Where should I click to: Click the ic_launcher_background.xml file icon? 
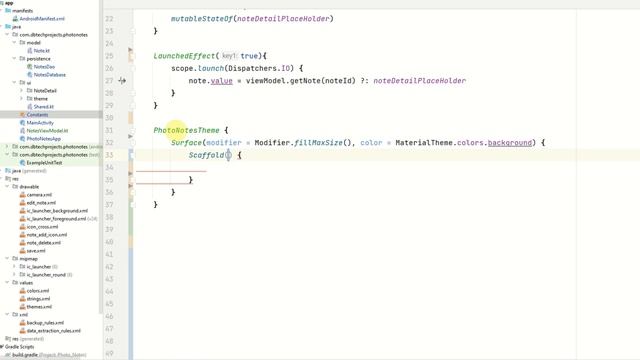(x=23, y=211)
